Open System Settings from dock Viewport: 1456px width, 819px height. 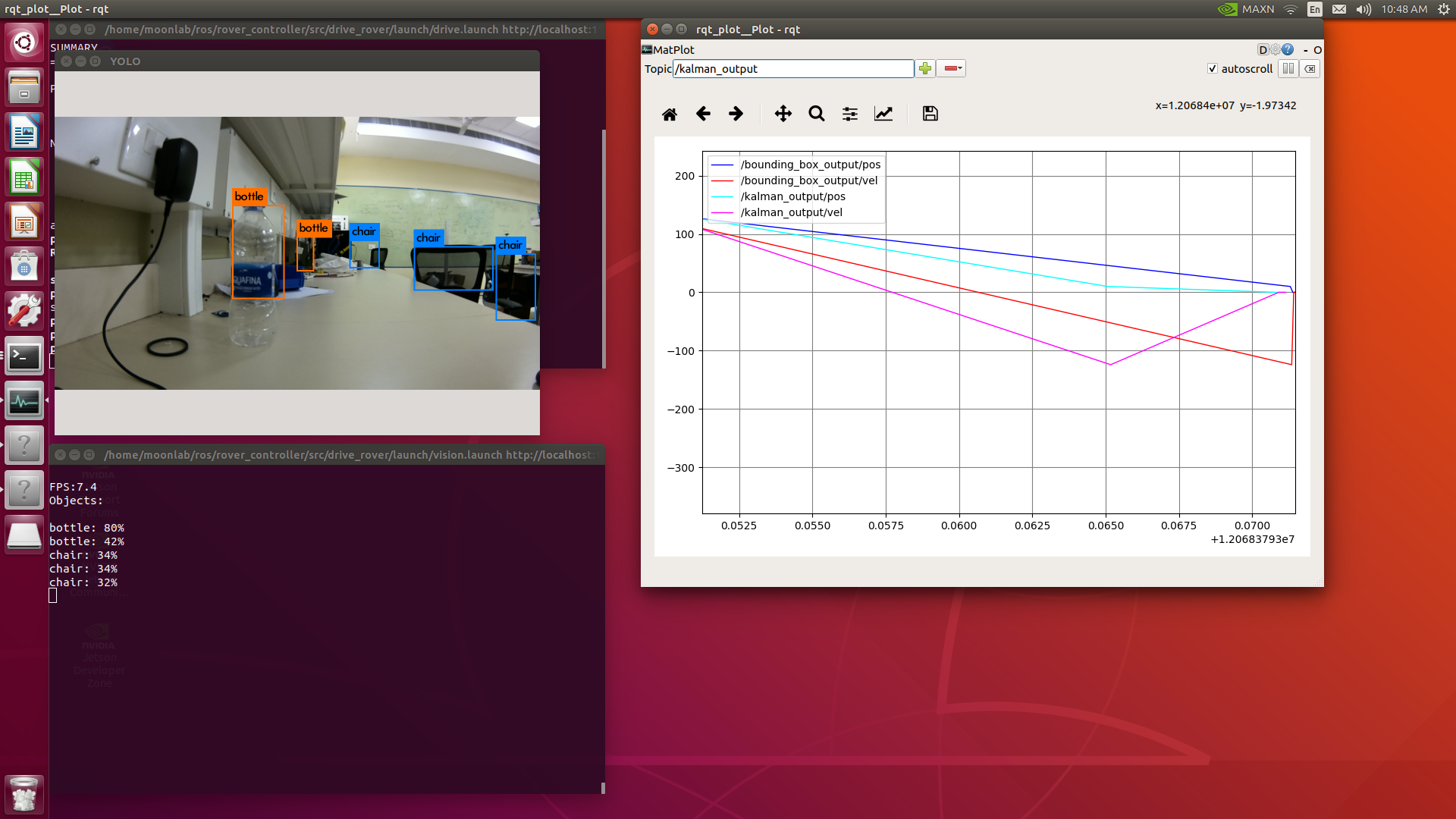pos(24,311)
